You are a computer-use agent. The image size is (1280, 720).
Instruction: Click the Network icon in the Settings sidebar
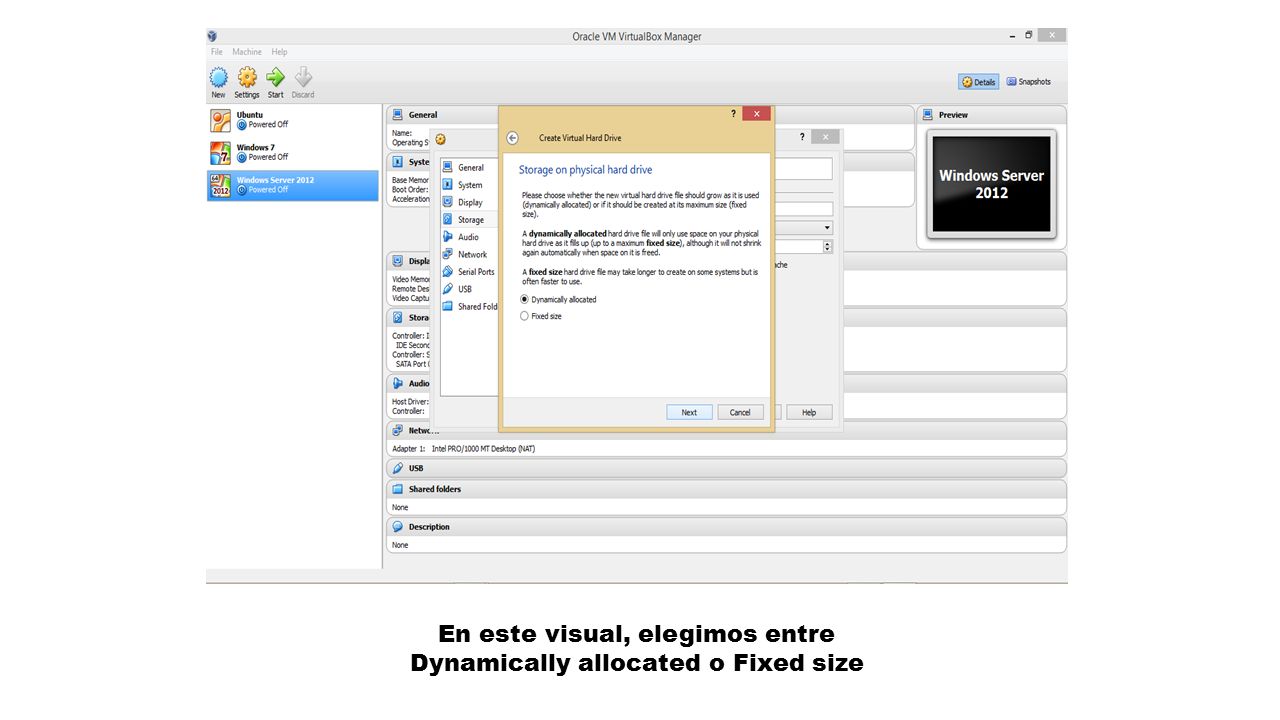point(448,254)
